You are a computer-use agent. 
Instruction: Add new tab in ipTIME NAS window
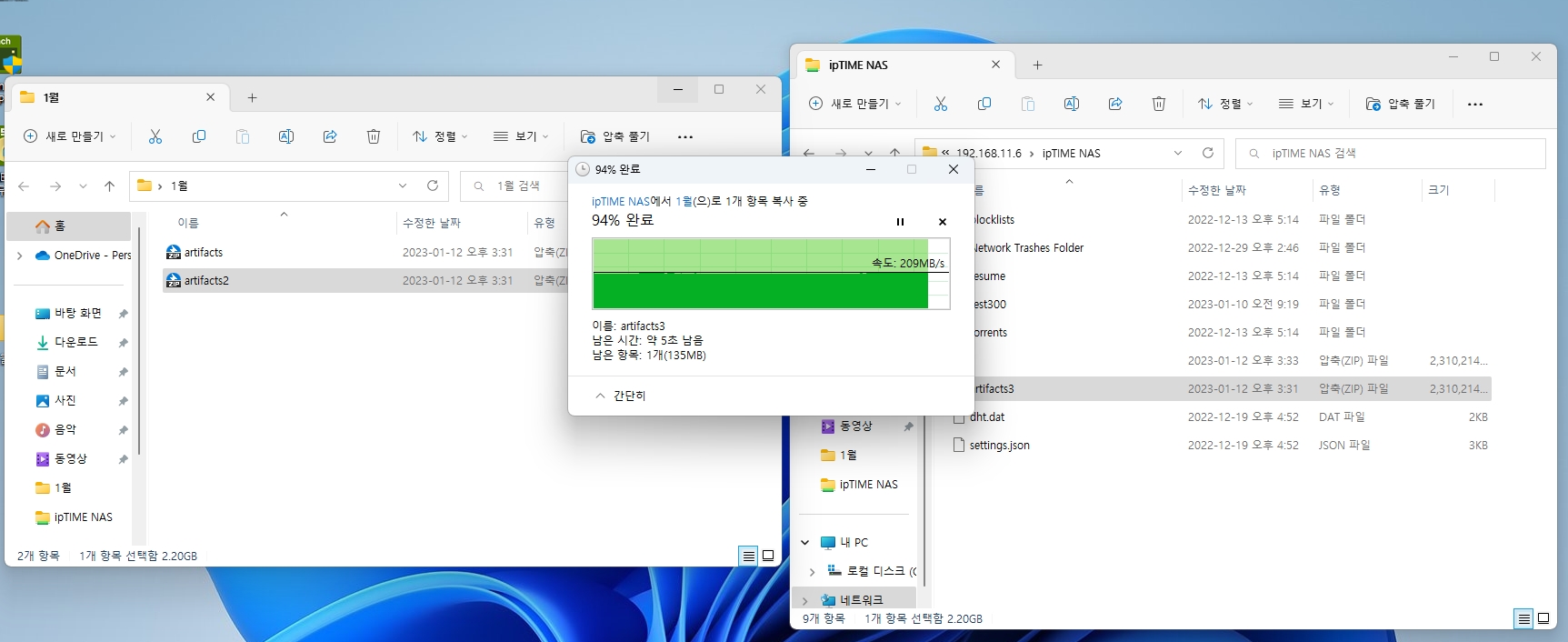(x=1037, y=65)
